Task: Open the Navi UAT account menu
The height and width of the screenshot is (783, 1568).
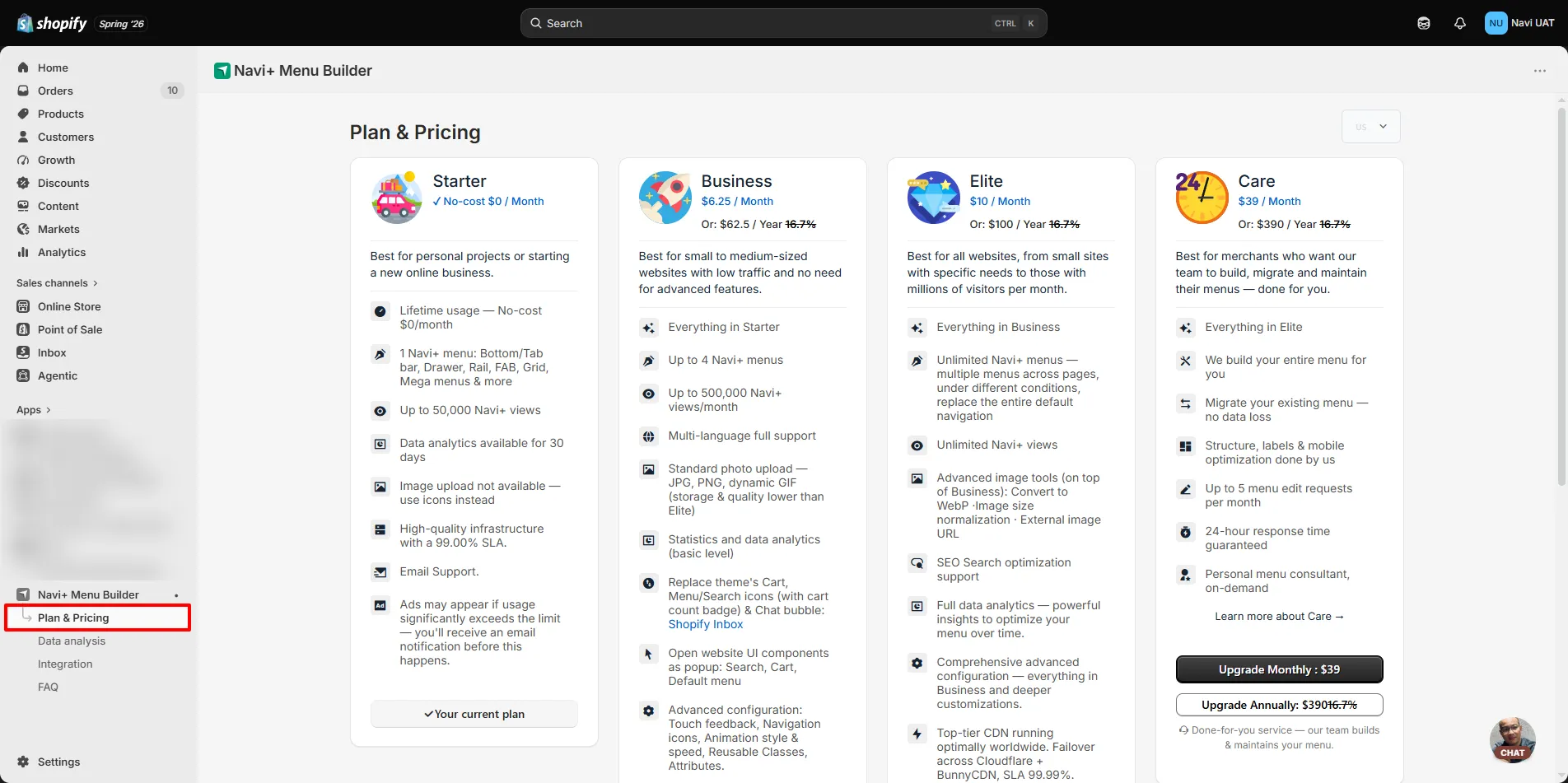Action: pos(1519,23)
